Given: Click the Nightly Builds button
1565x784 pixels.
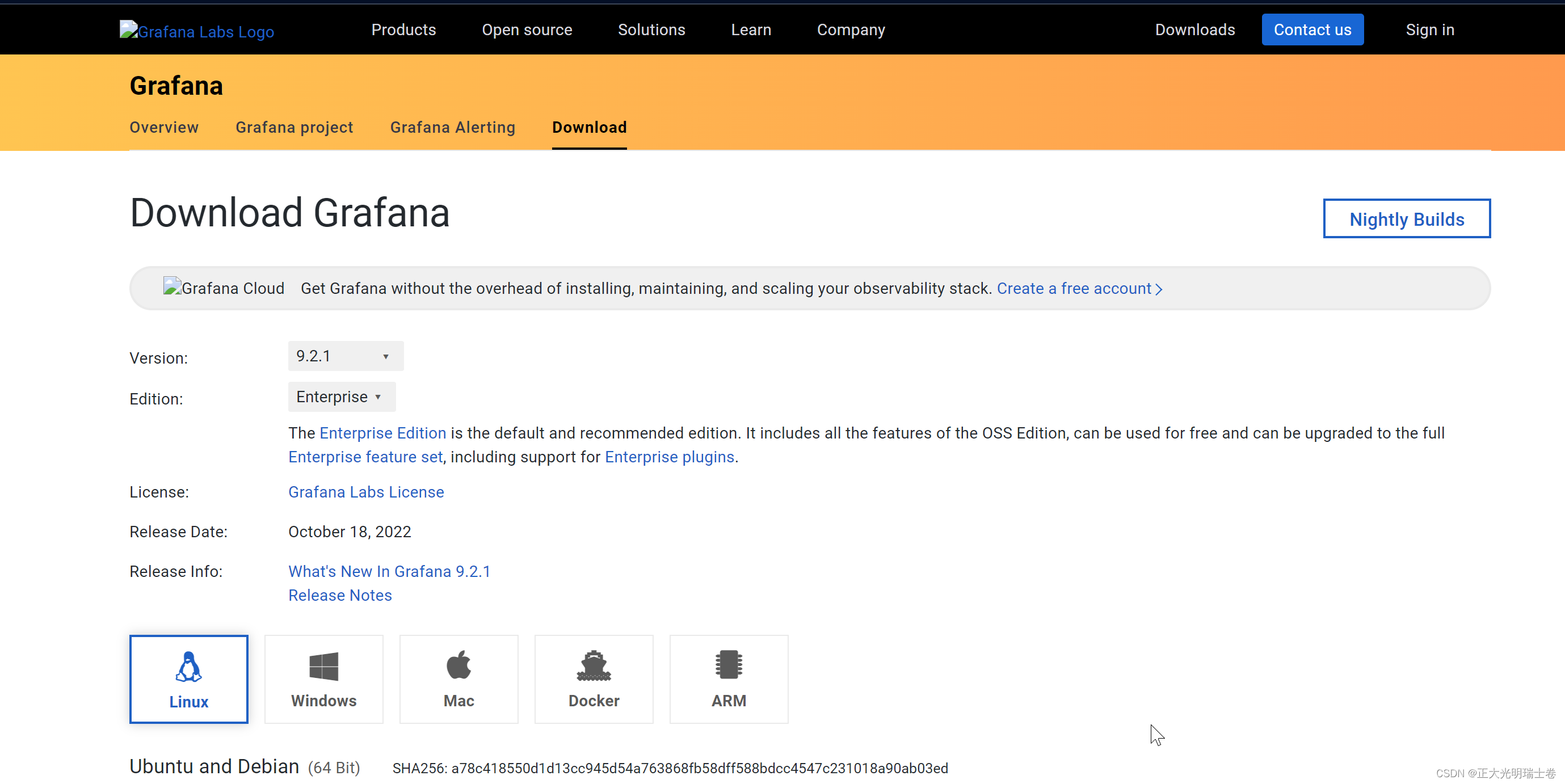Looking at the screenshot, I should tap(1406, 218).
